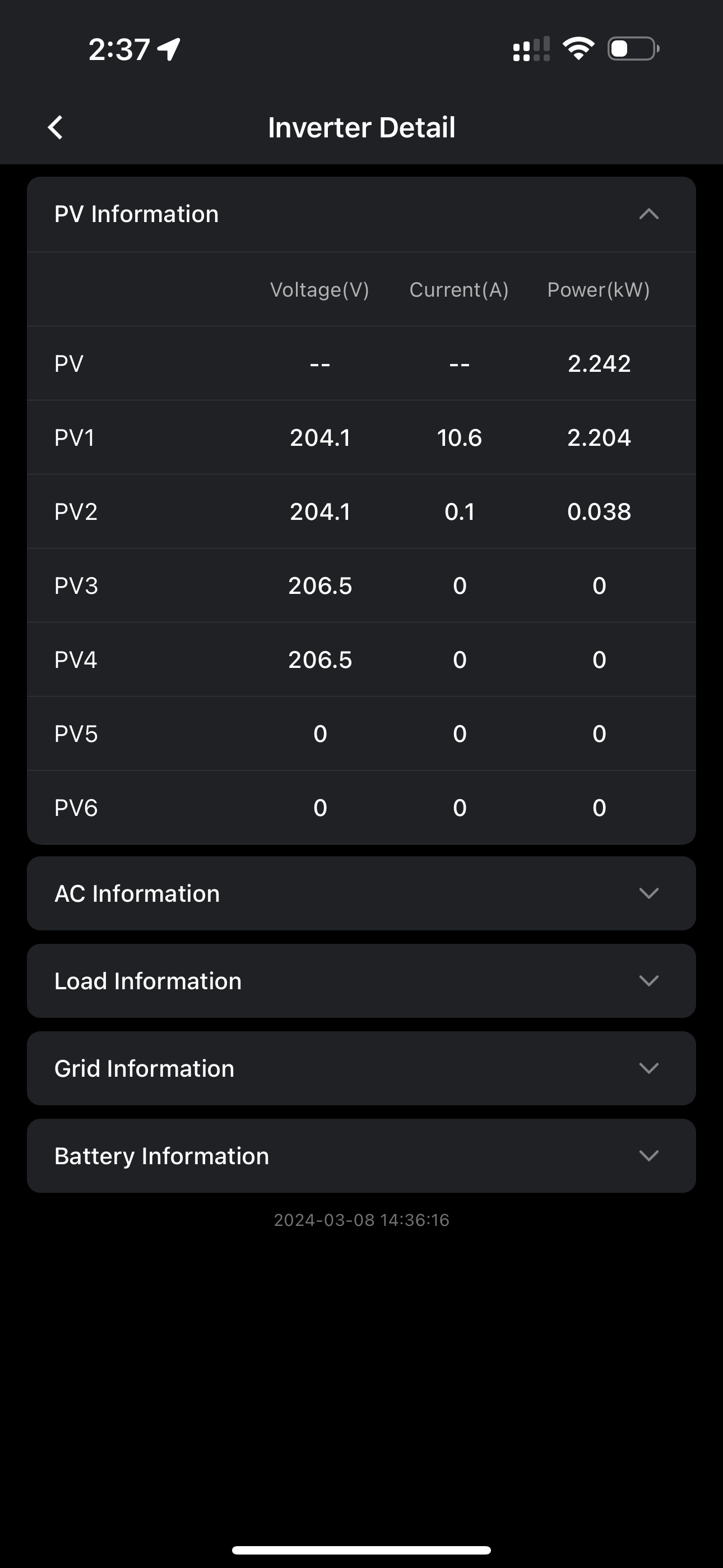The image size is (723, 1568).
Task: Tap the timestamp 2024-03-08 14:36:16
Action: coord(361,1220)
